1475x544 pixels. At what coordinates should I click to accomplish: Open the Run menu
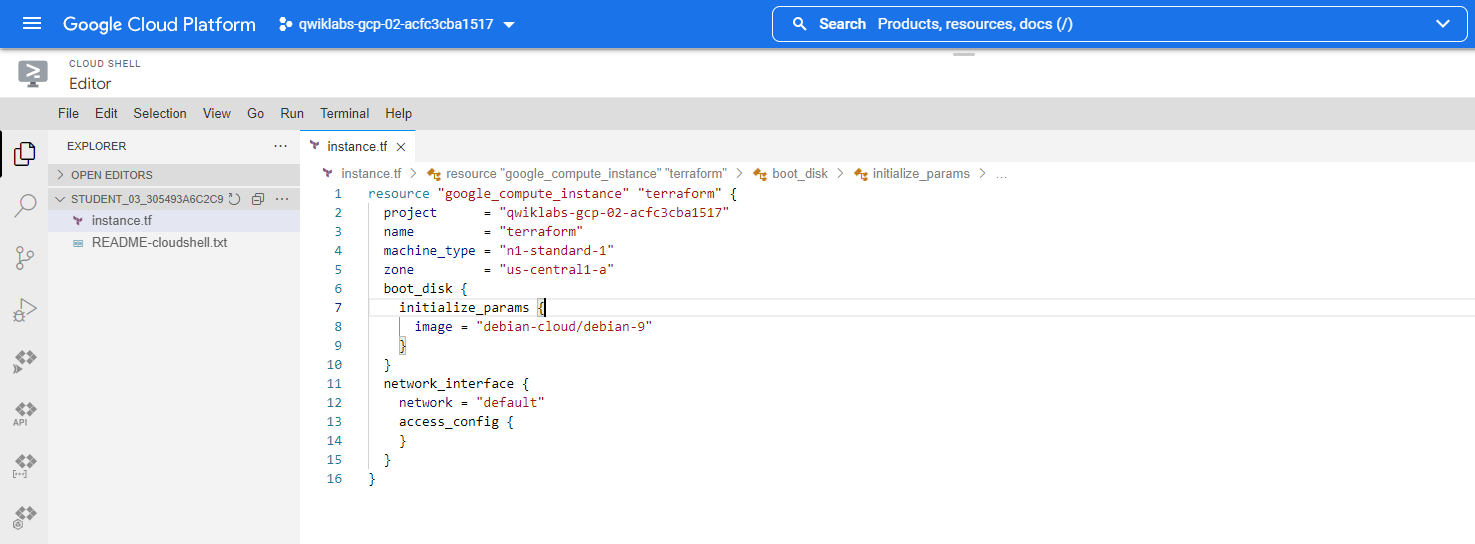(292, 113)
